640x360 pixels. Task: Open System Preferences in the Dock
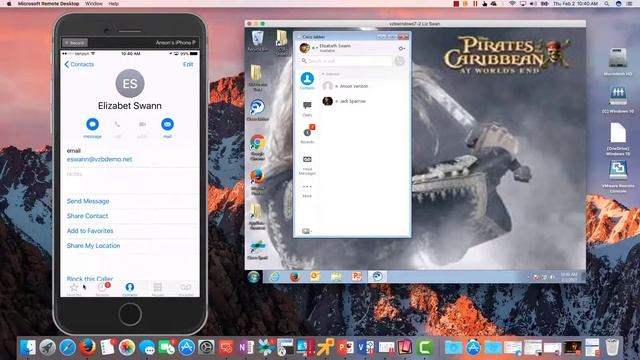[x=207, y=347]
